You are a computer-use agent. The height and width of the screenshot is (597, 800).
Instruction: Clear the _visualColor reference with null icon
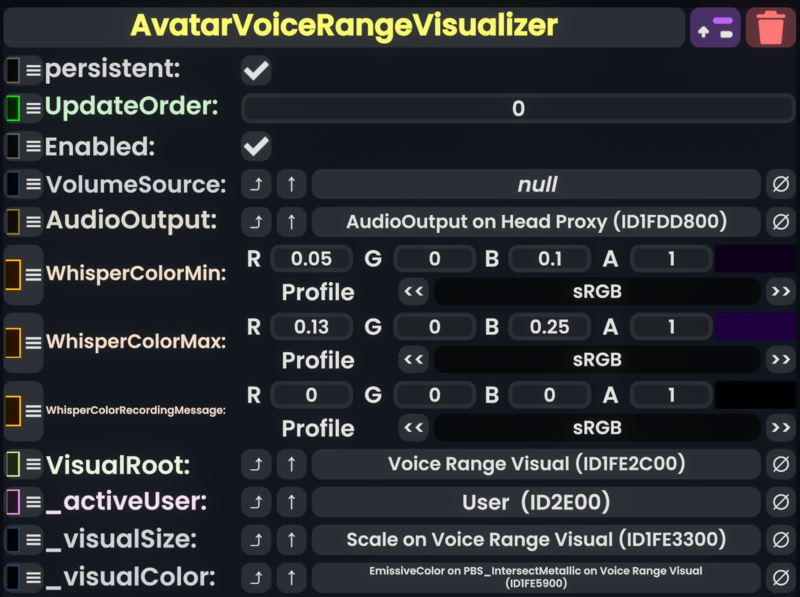tap(781, 578)
